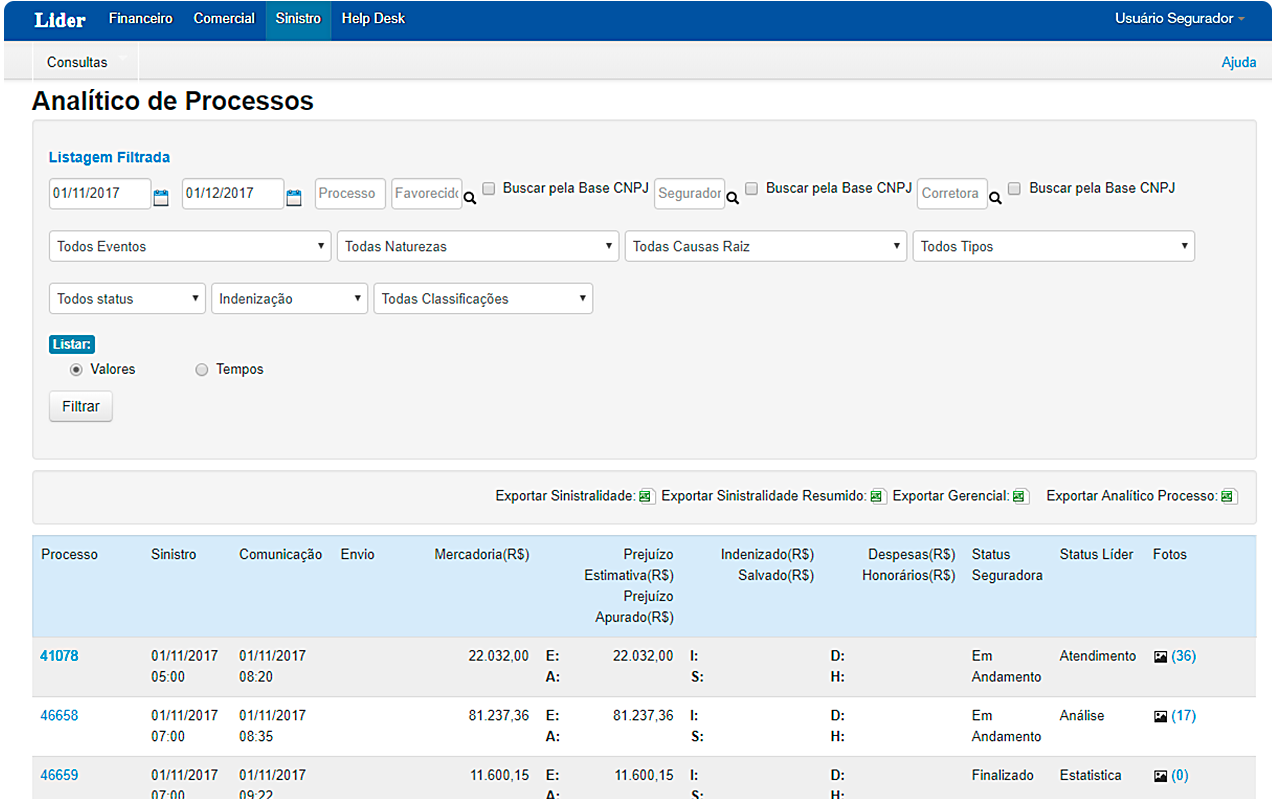Click the Filtrar button
The image size is (1280, 803).
81,407
